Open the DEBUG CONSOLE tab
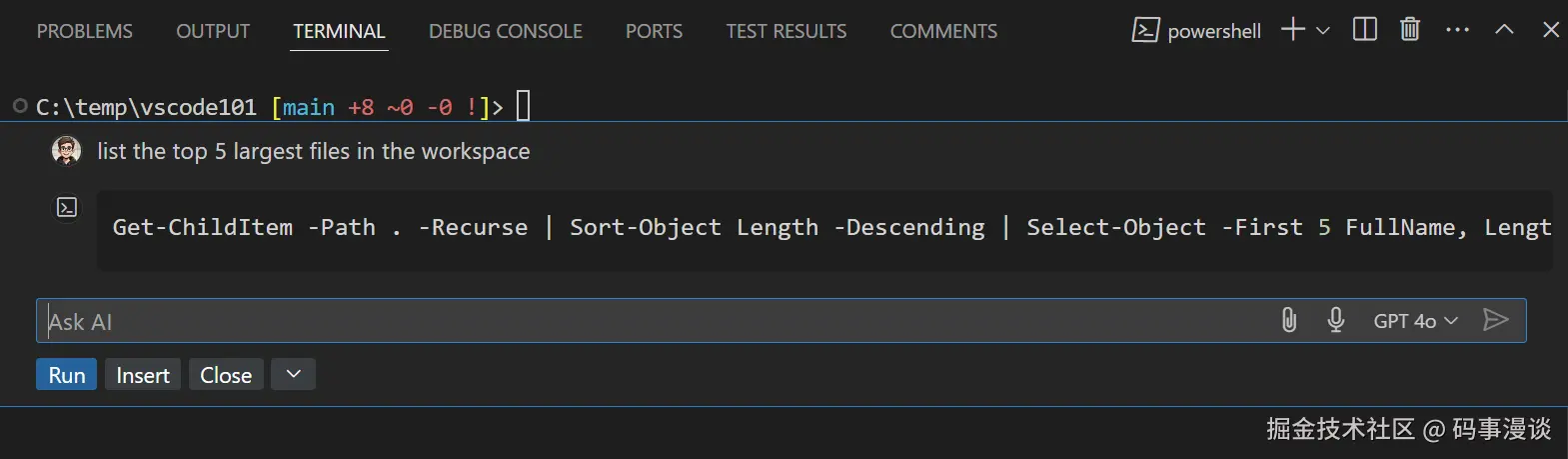 coord(505,31)
